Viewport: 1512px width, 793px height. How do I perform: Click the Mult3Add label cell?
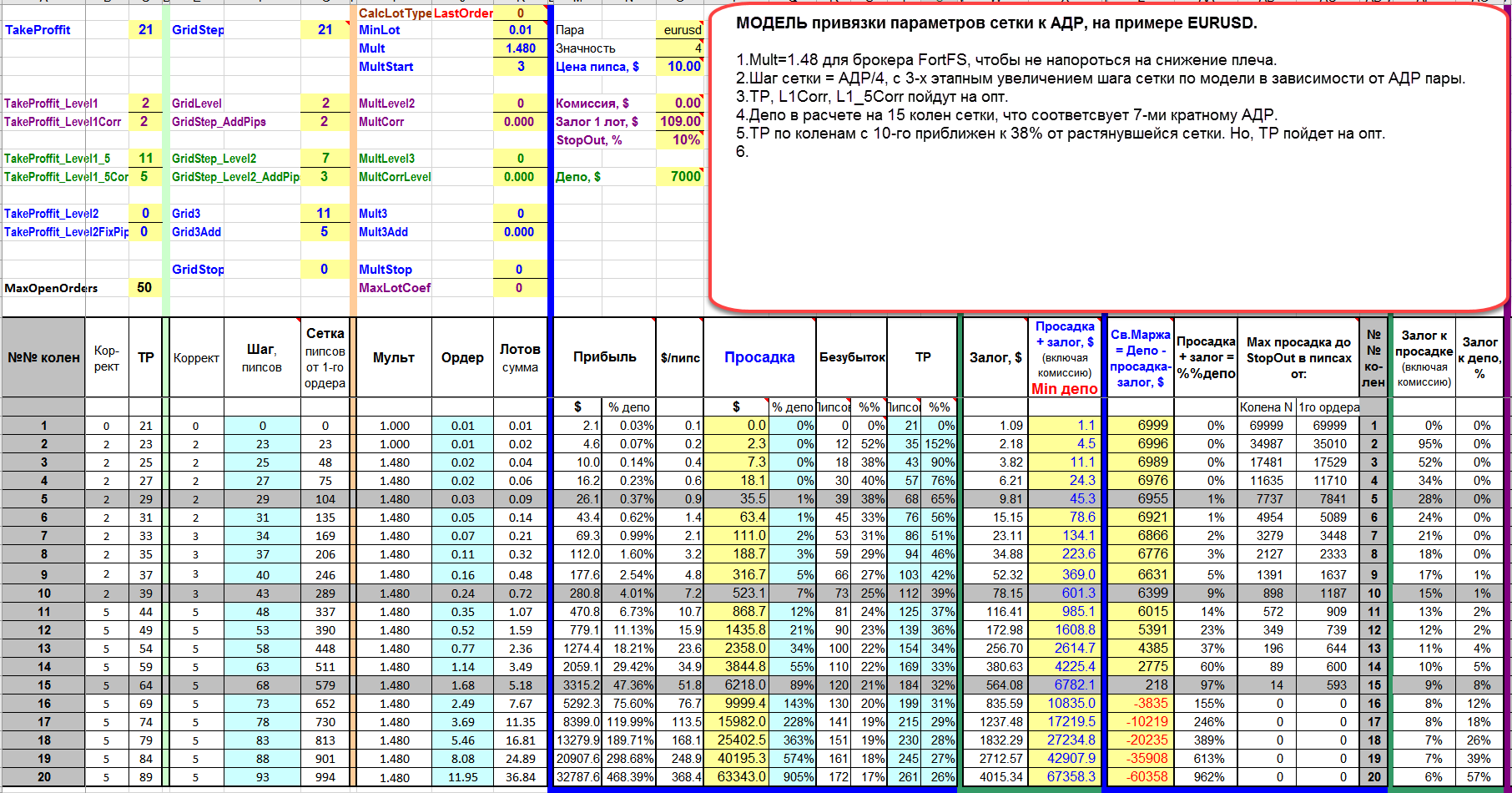(x=395, y=232)
